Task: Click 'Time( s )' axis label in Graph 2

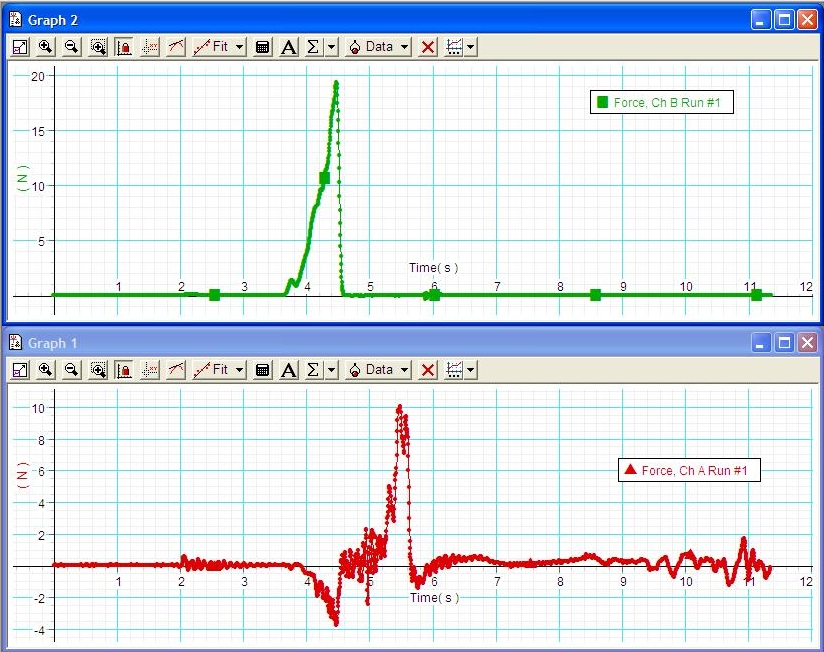Action: (x=434, y=267)
